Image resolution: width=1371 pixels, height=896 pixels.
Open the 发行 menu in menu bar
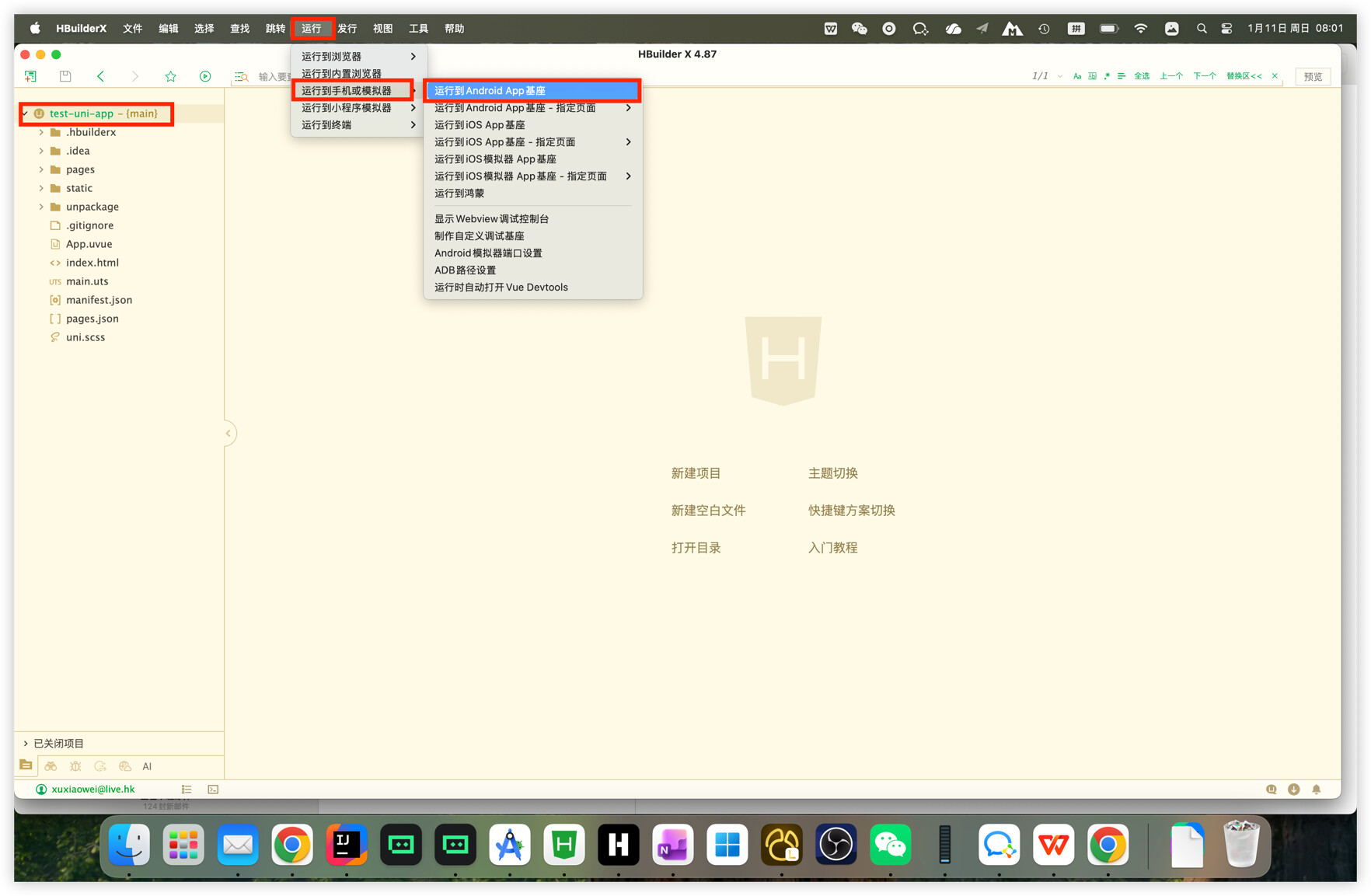pyautogui.click(x=347, y=29)
